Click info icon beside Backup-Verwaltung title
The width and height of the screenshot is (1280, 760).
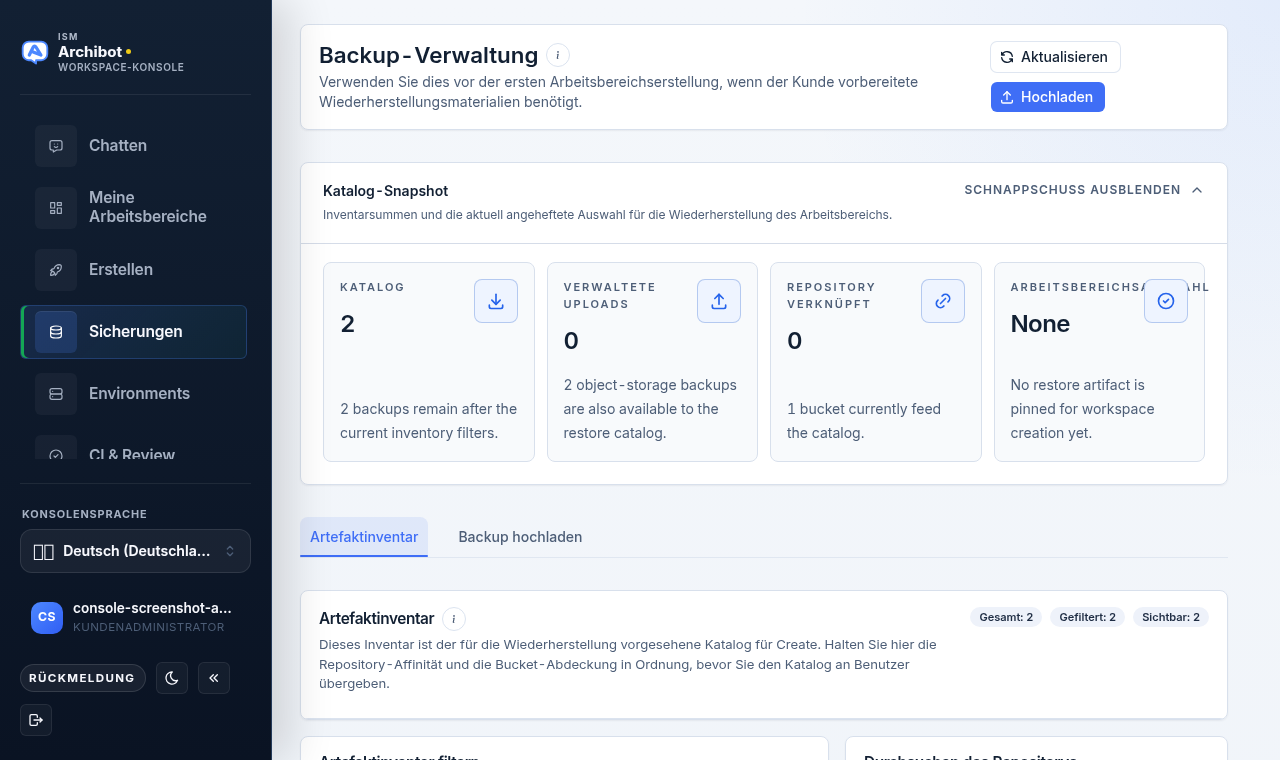coord(558,55)
